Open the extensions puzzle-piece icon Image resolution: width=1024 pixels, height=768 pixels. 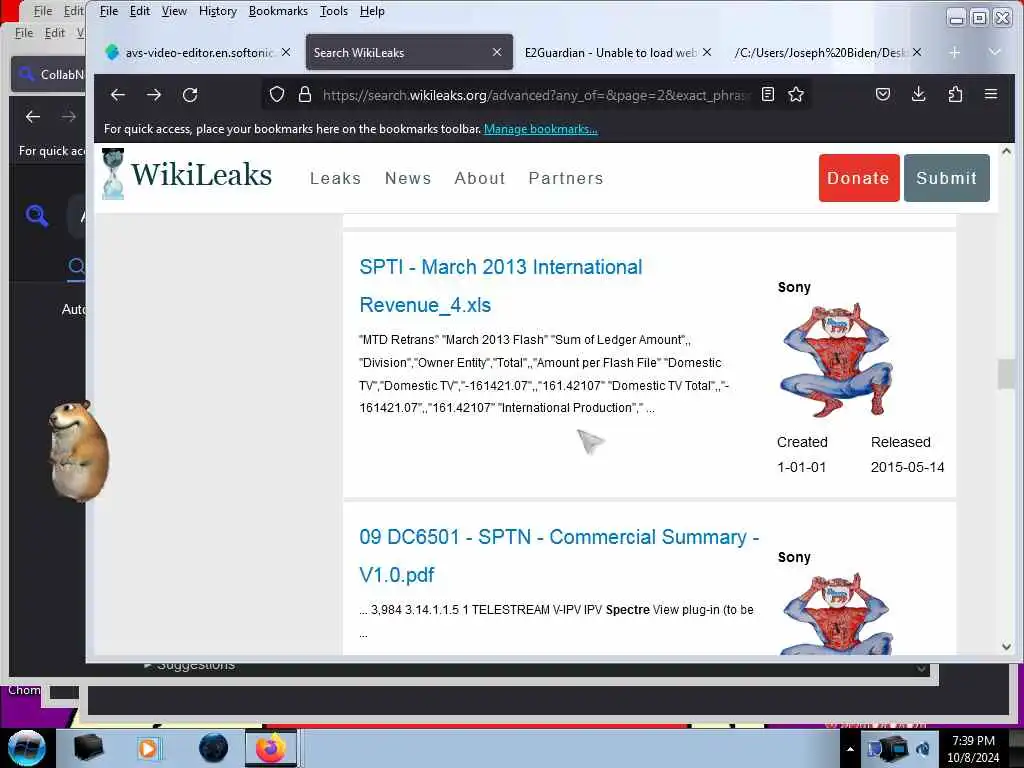(x=955, y=95)
